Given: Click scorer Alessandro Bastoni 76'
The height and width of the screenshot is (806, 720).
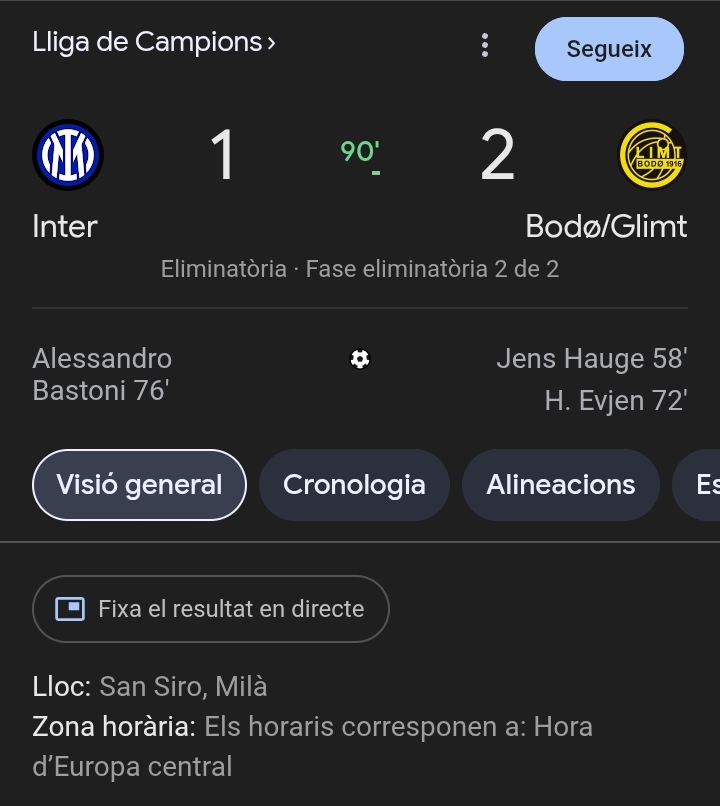Looking at the screenshot, I should coord(102,374).
